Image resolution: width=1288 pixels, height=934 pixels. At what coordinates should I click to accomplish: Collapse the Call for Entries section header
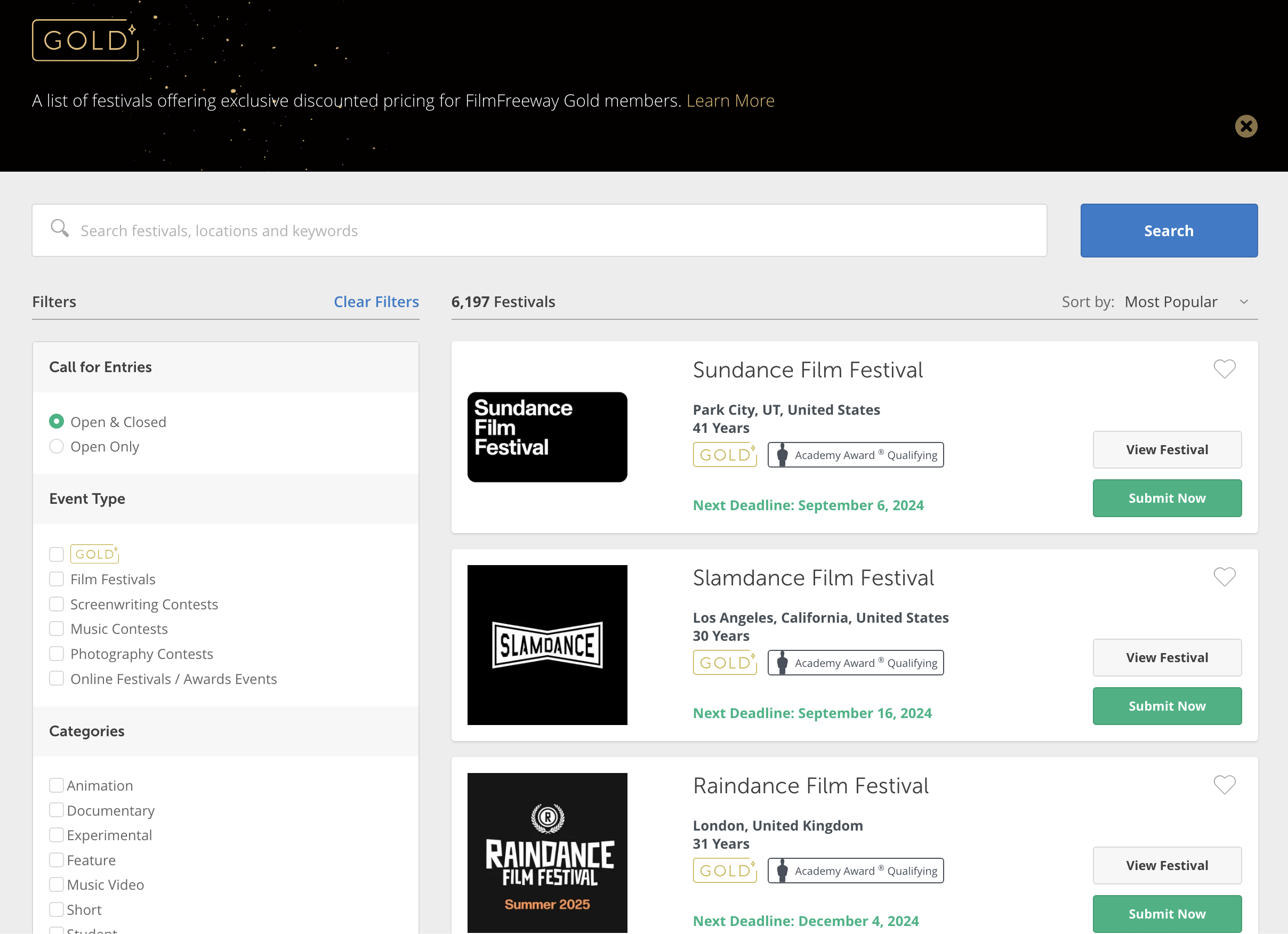pos(226,367)
